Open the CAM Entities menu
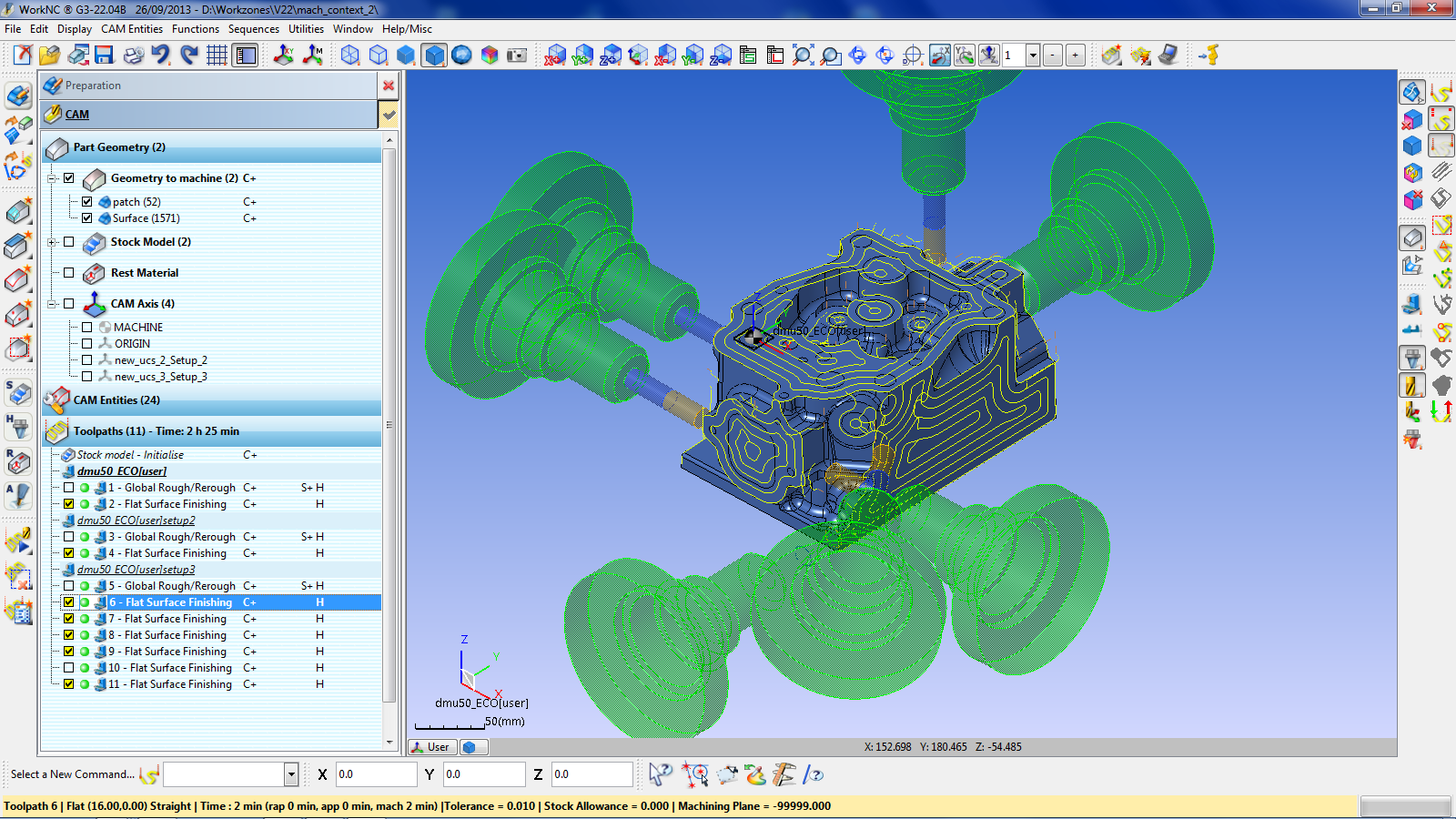 pyautogui.click(x=132, y=29)
